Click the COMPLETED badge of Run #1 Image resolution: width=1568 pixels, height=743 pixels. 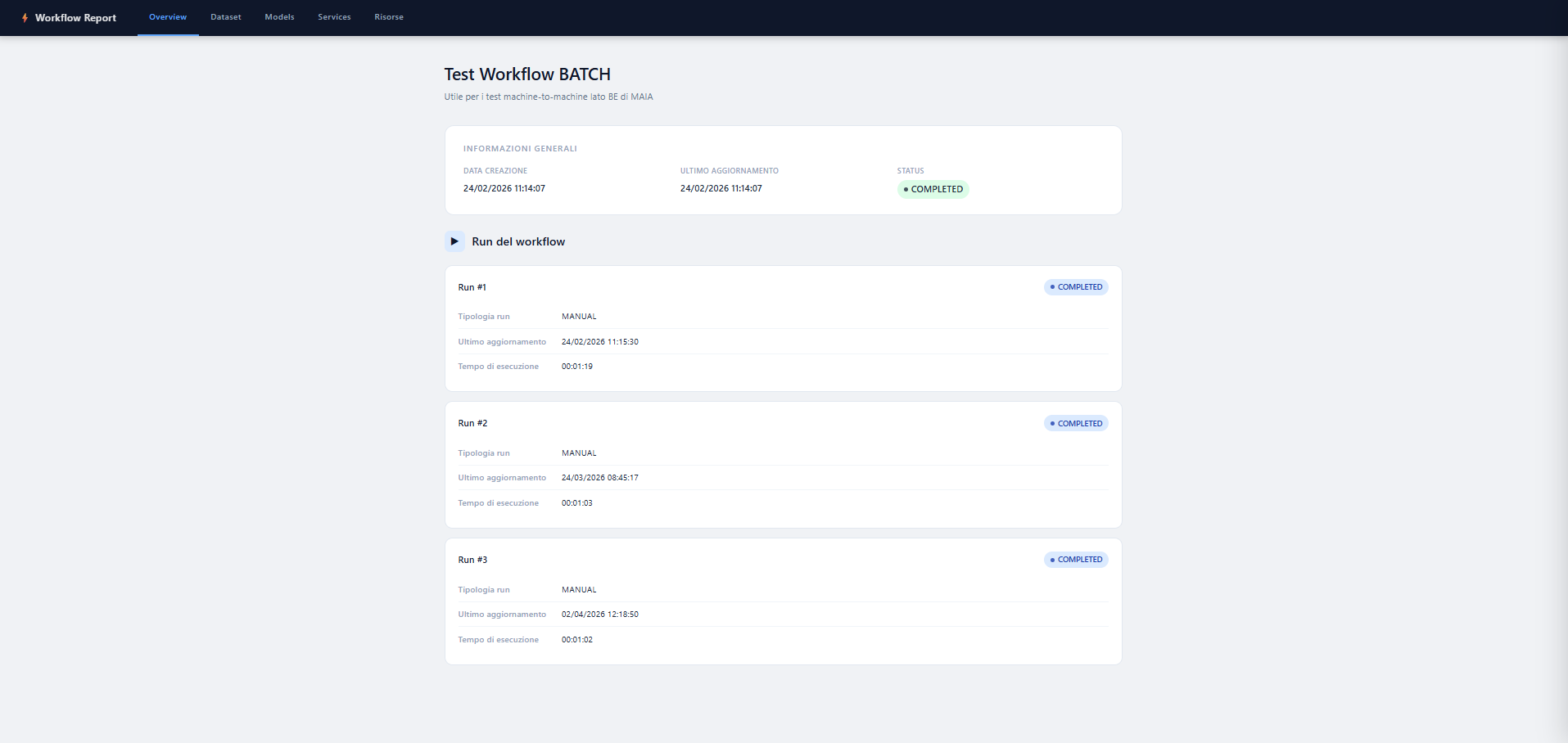(x=1076, y=287)
